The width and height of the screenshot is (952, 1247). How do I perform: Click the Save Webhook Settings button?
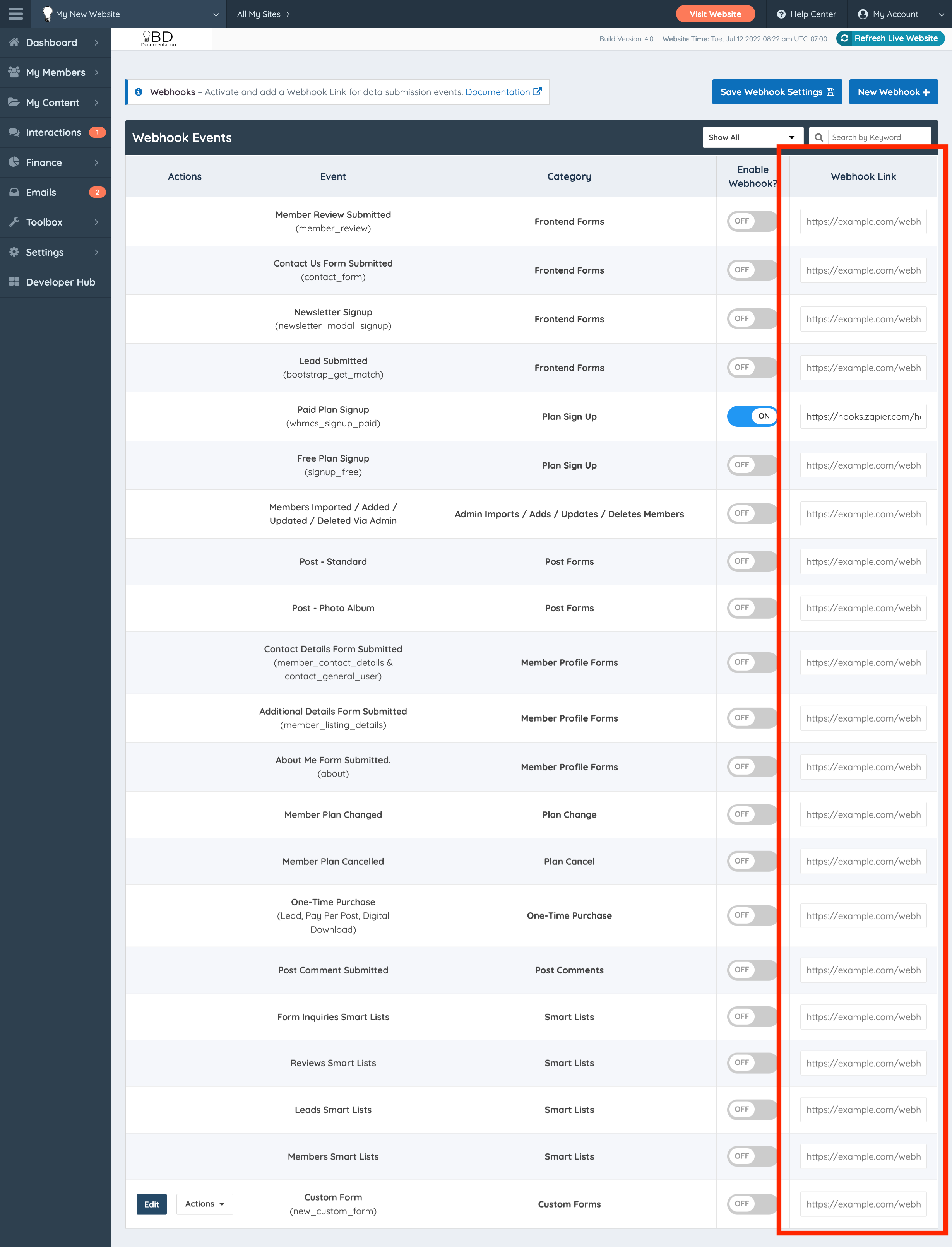pyautogui.click(x=777, y=91)
